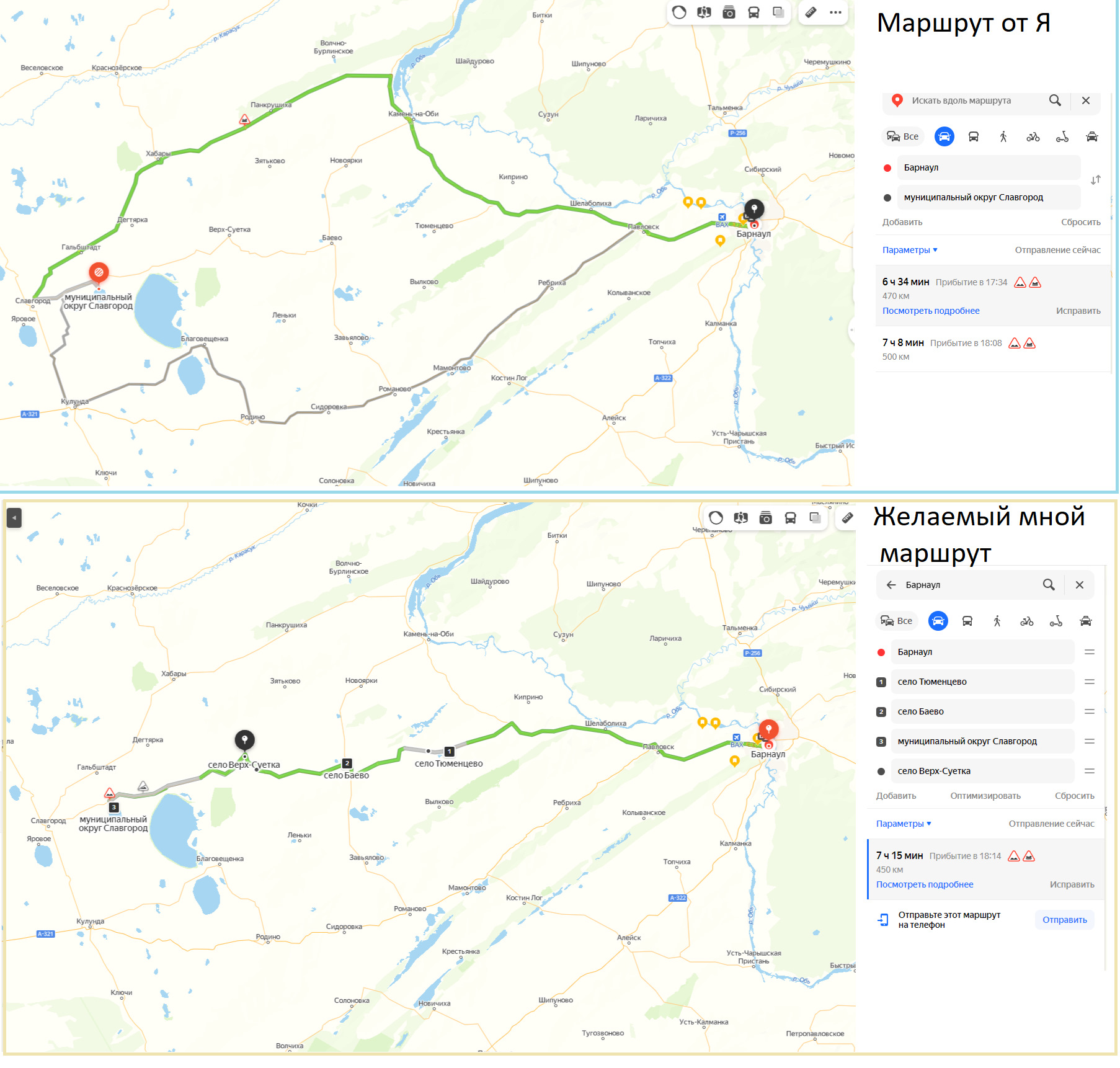Toggle traffic layer in bottom map toolbar
1120x1068 pixels.
716,518
